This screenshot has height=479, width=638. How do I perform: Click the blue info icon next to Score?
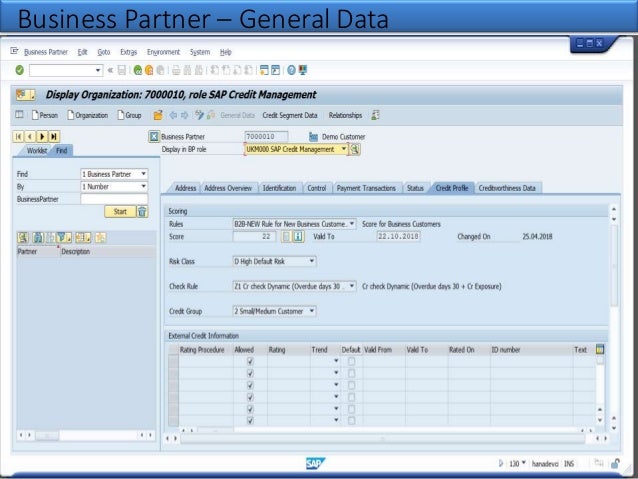(x=298, y=236)
